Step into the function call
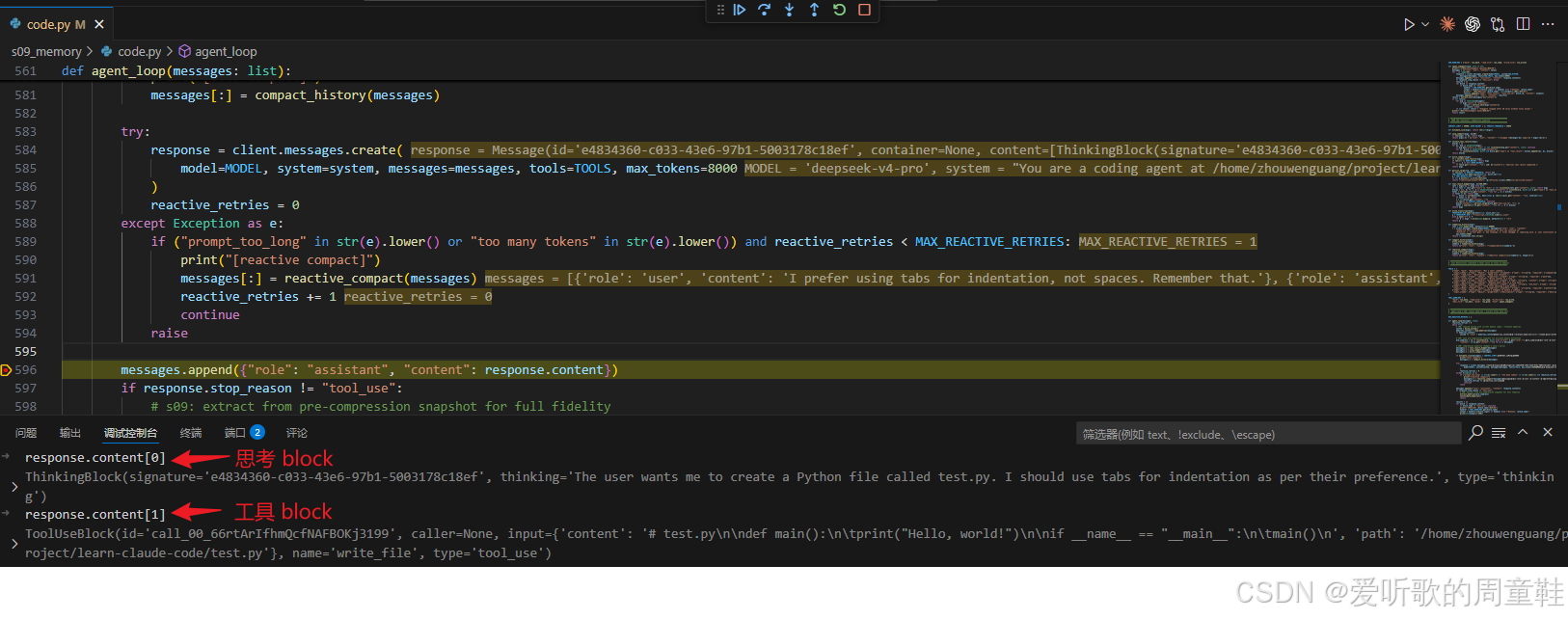Viewport: 1568px width, 619px height. pos(790,10)
